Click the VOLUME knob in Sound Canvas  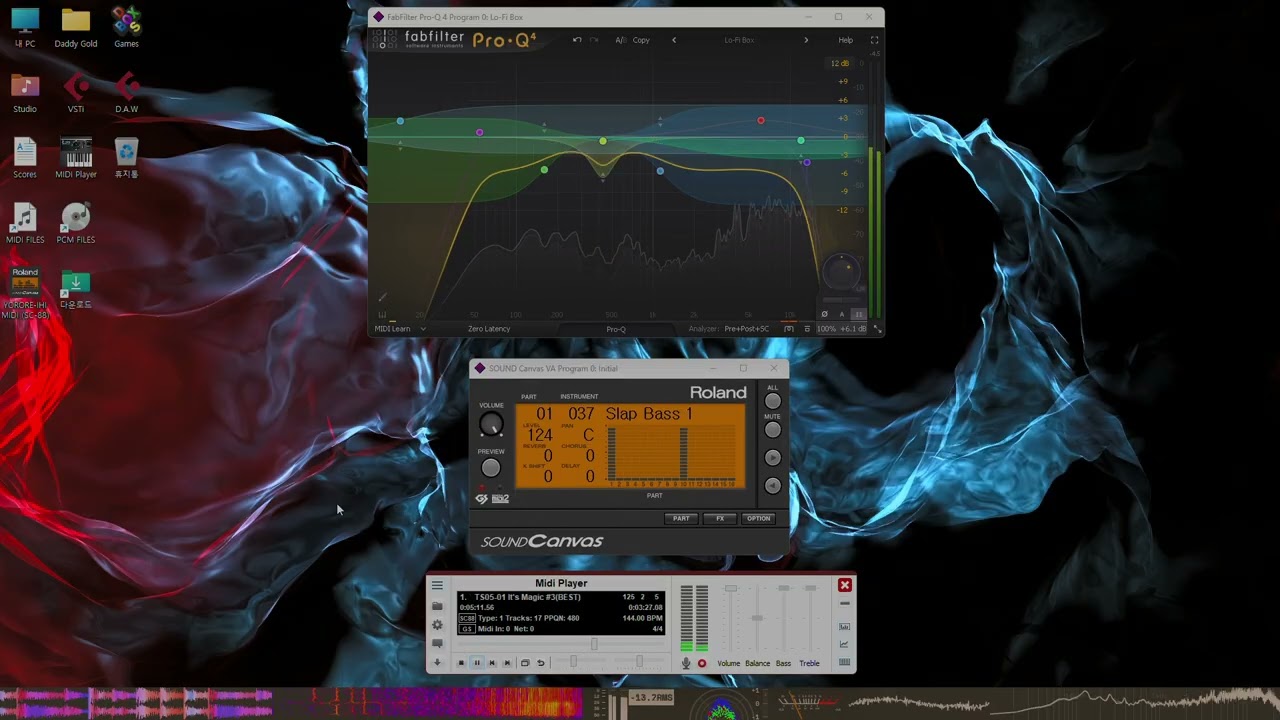490,424
